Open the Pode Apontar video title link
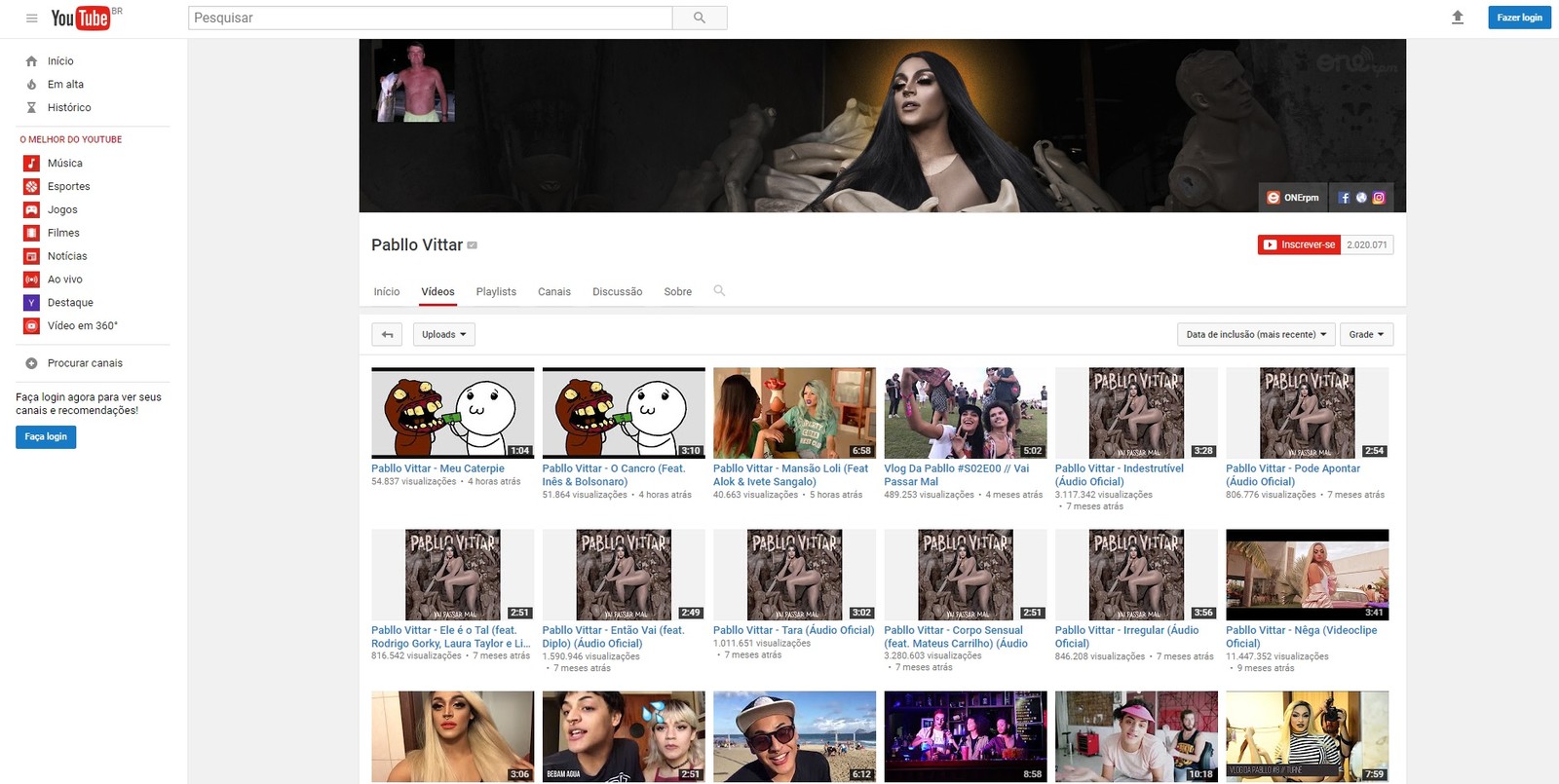1559x784 pixels. pyautogui.click(x=1292, y=475)
